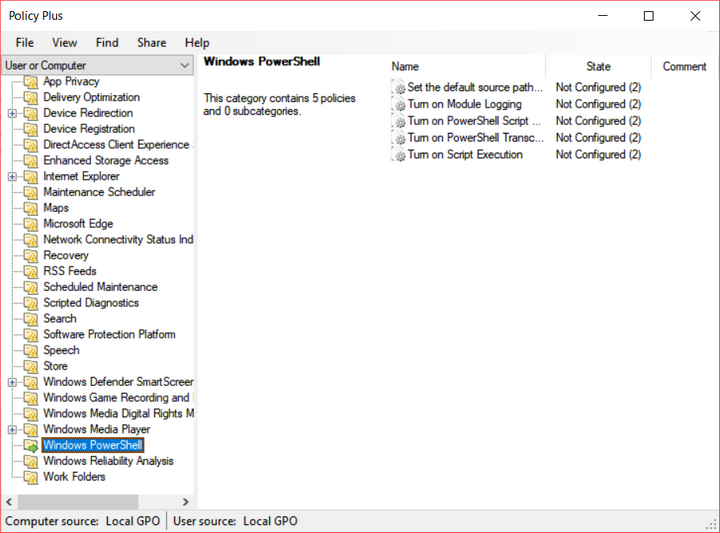Viewport: 720px width, 533px height.
Task: Select the Set the default source path policy
Action: pos(475,87)
